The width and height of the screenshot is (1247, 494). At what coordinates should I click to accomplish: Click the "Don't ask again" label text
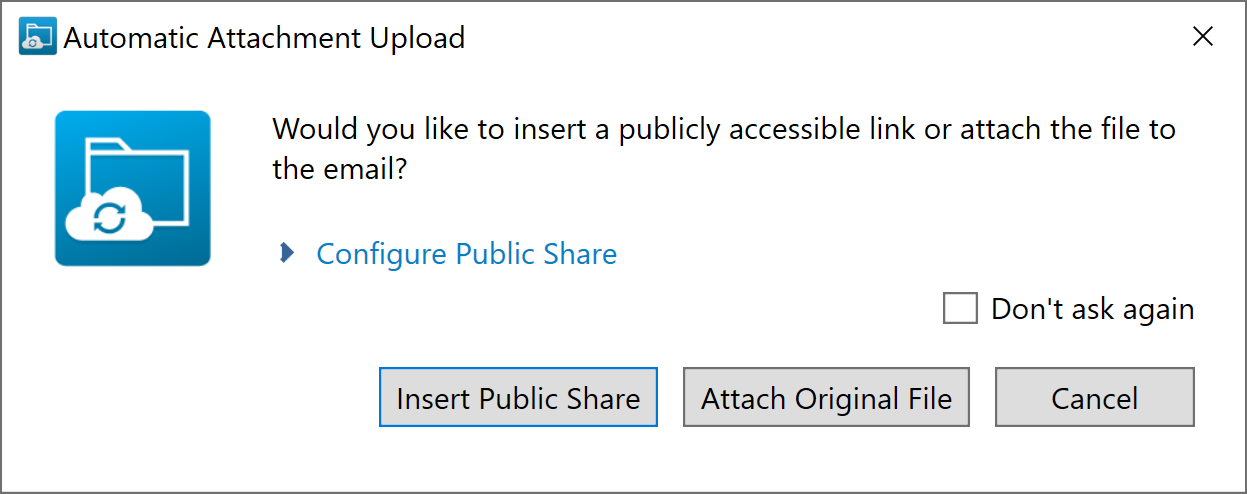pos(1092,309)
